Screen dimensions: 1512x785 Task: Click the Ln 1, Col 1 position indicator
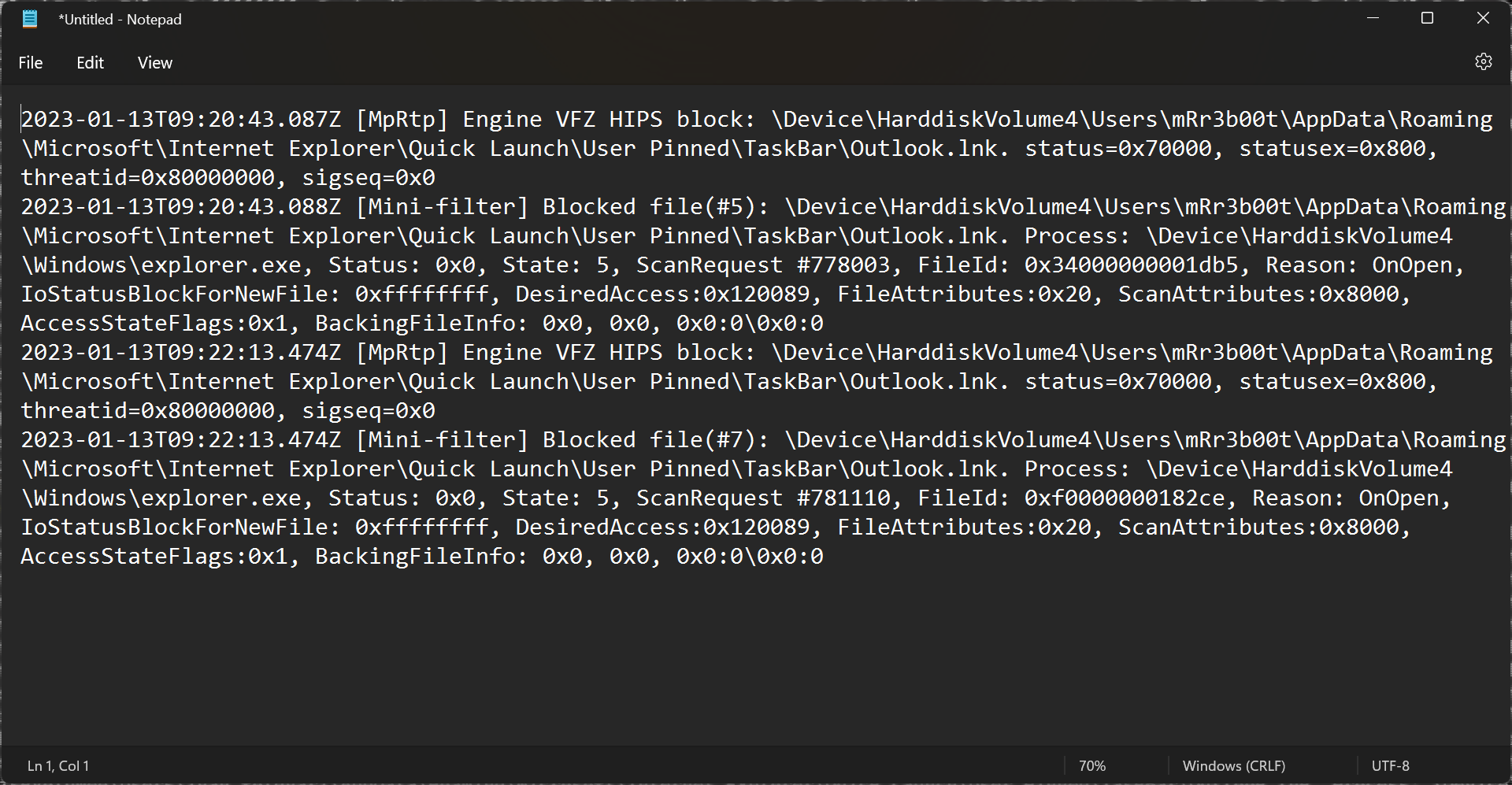coord(58,765)
